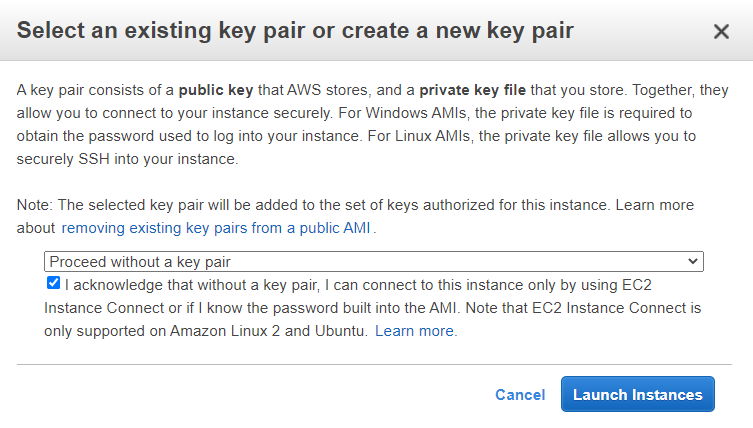The height and width of the screenshot is (428, 753).
Task: Open 'removing existing key pairs from a public AMI' link
Action: point(216,228)
